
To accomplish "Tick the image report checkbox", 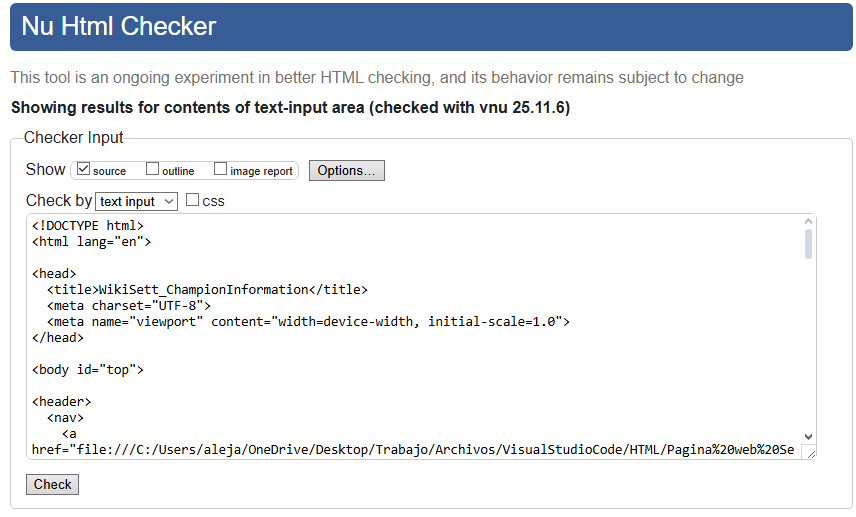I will 221,169.
